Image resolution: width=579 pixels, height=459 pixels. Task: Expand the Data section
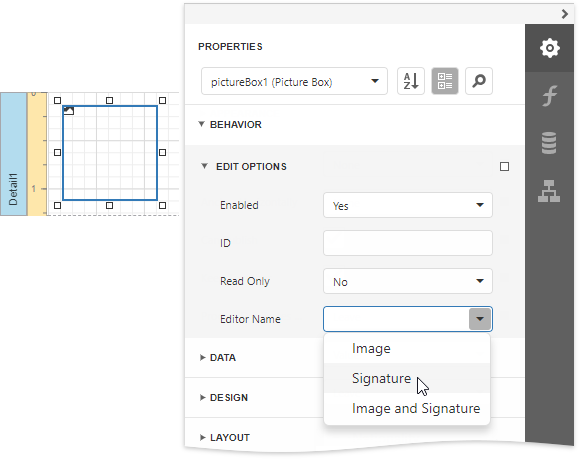pyautogui.click(x=202, y=357)
